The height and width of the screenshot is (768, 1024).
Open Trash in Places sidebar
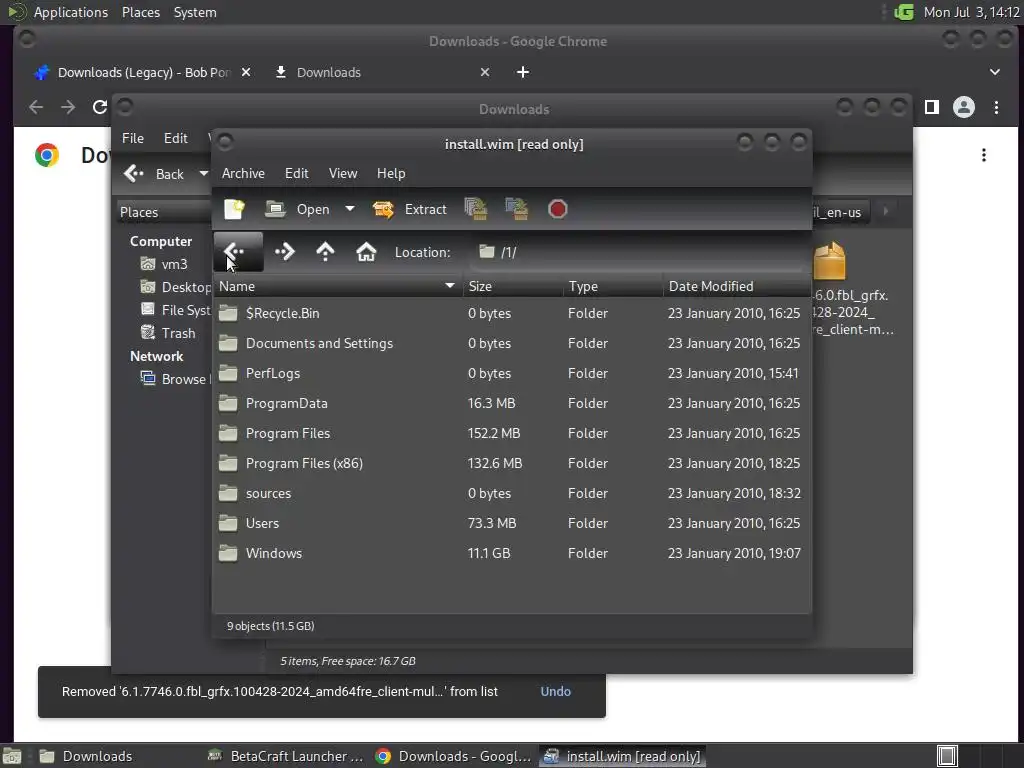[168, 333]
